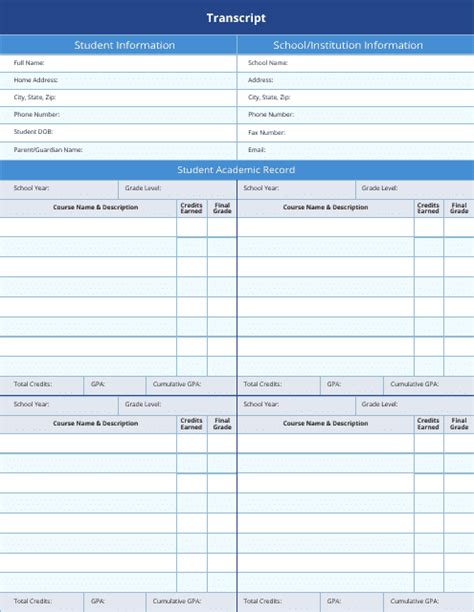Screen dimensions: 474x612
Task: Click Course Name & Description header, bottom-left block
Action: click(x=88, y=424)
